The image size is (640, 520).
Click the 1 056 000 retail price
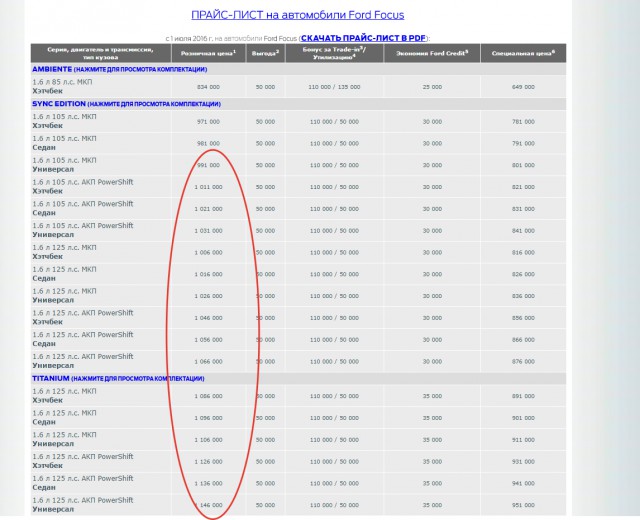point(208,340)
